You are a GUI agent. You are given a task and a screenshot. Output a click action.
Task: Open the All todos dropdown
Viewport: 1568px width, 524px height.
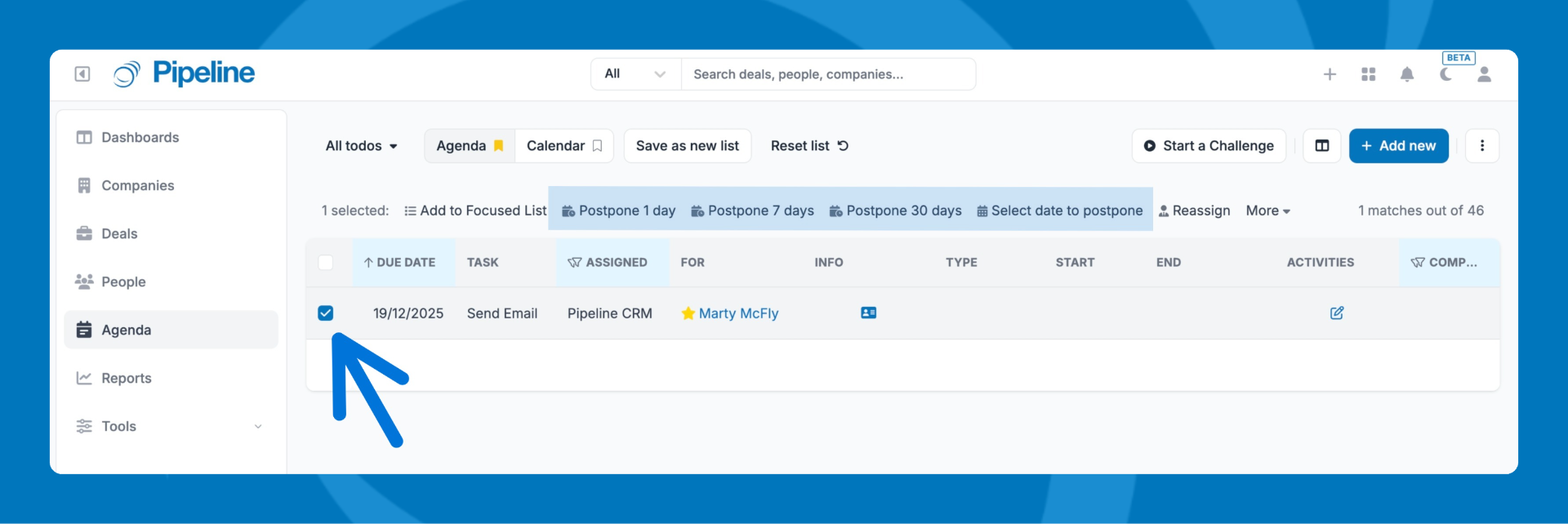coord(361,145)
